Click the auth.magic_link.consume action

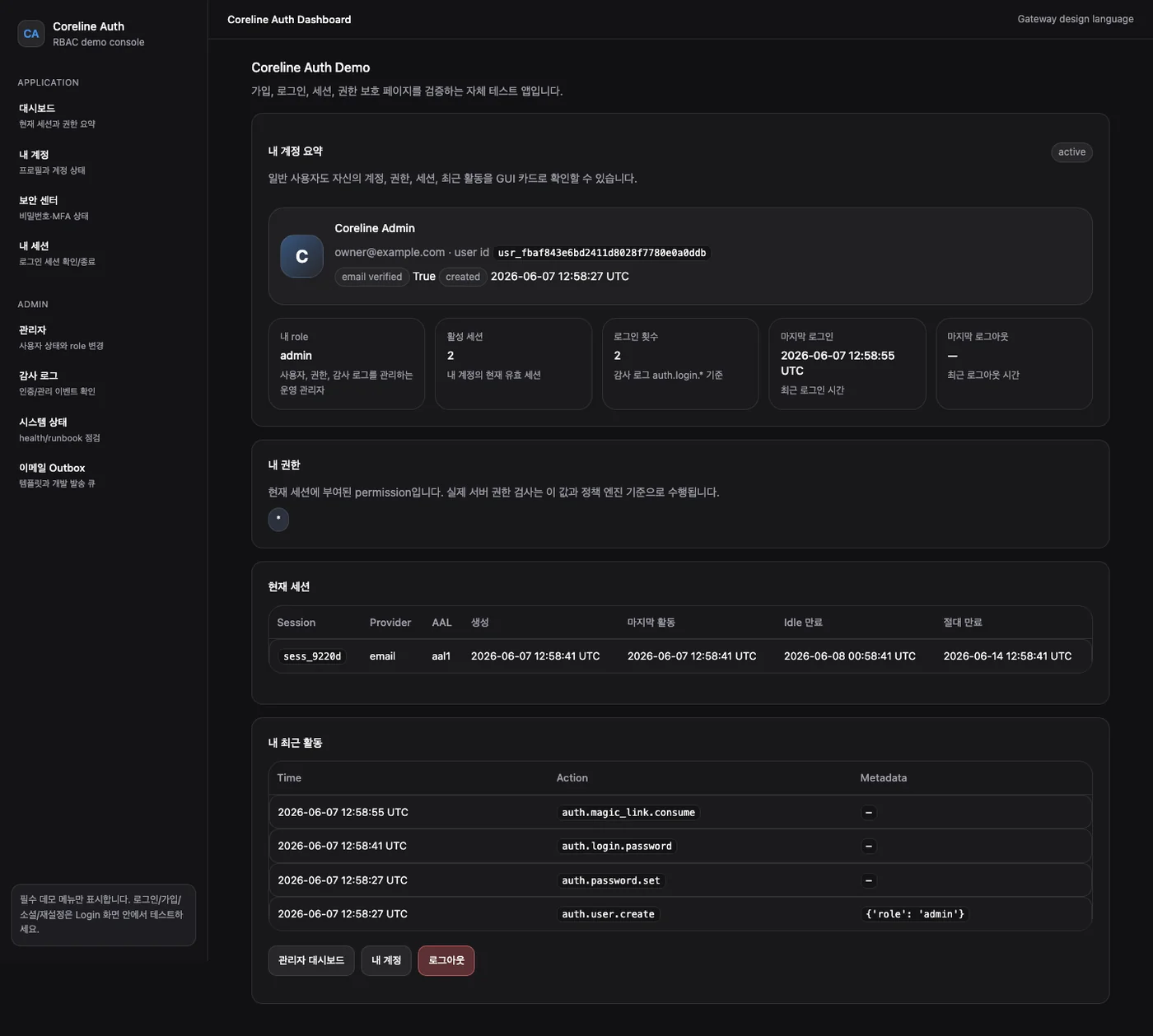point(628,813)
